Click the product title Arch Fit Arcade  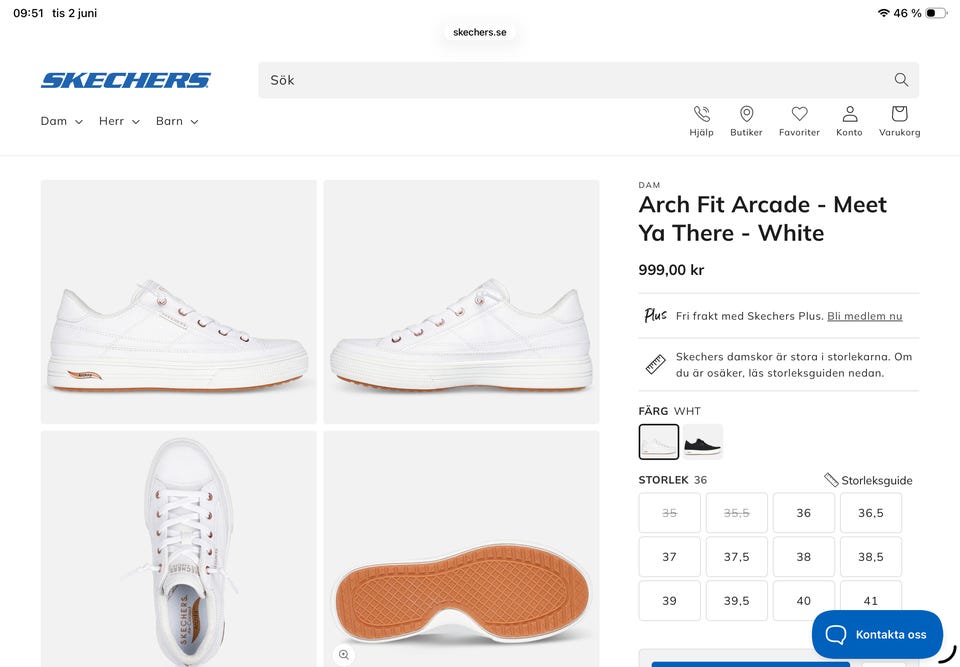[762, 219]
